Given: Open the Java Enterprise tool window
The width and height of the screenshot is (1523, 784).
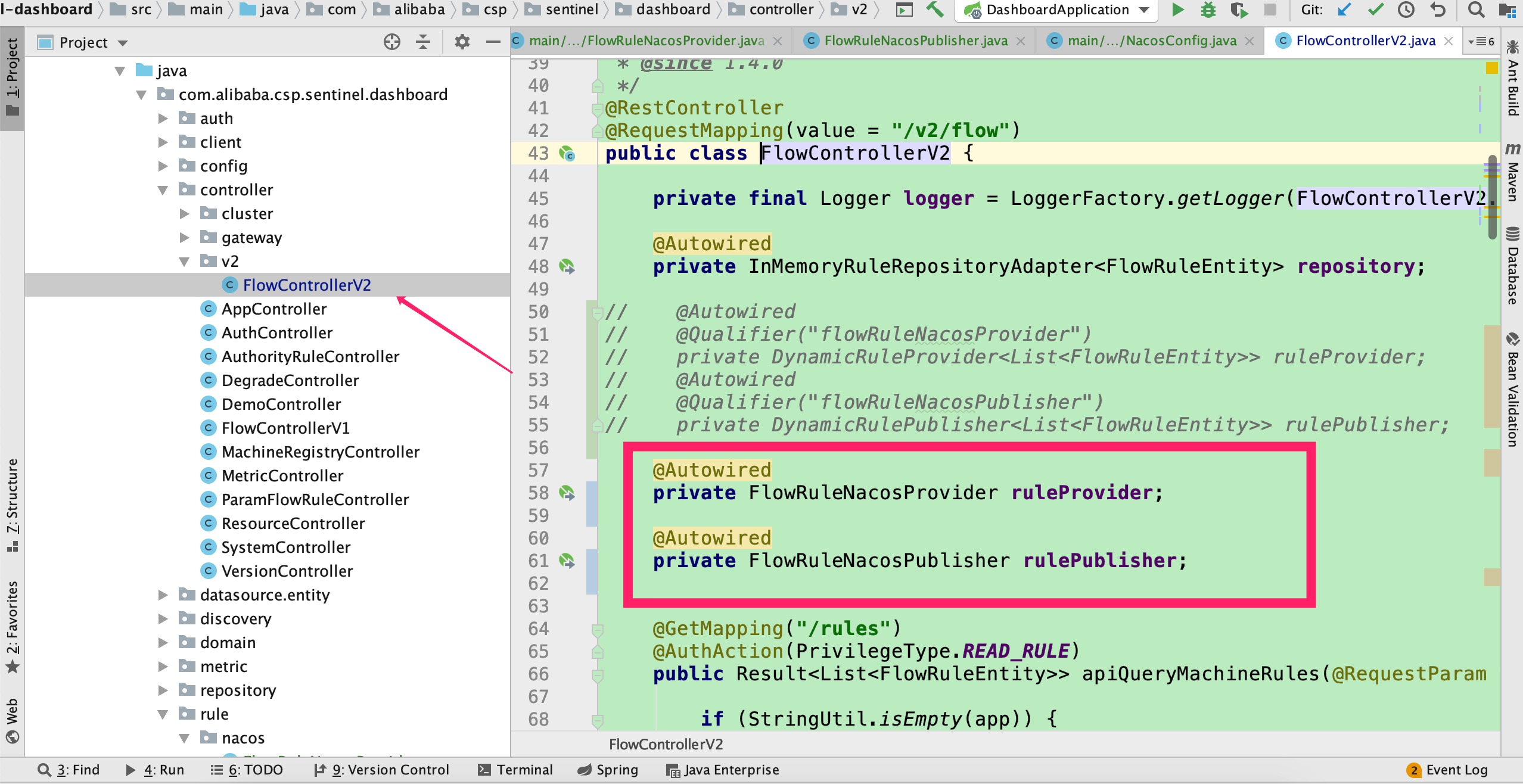Looking at the screenshot, I should coord(723,770).
